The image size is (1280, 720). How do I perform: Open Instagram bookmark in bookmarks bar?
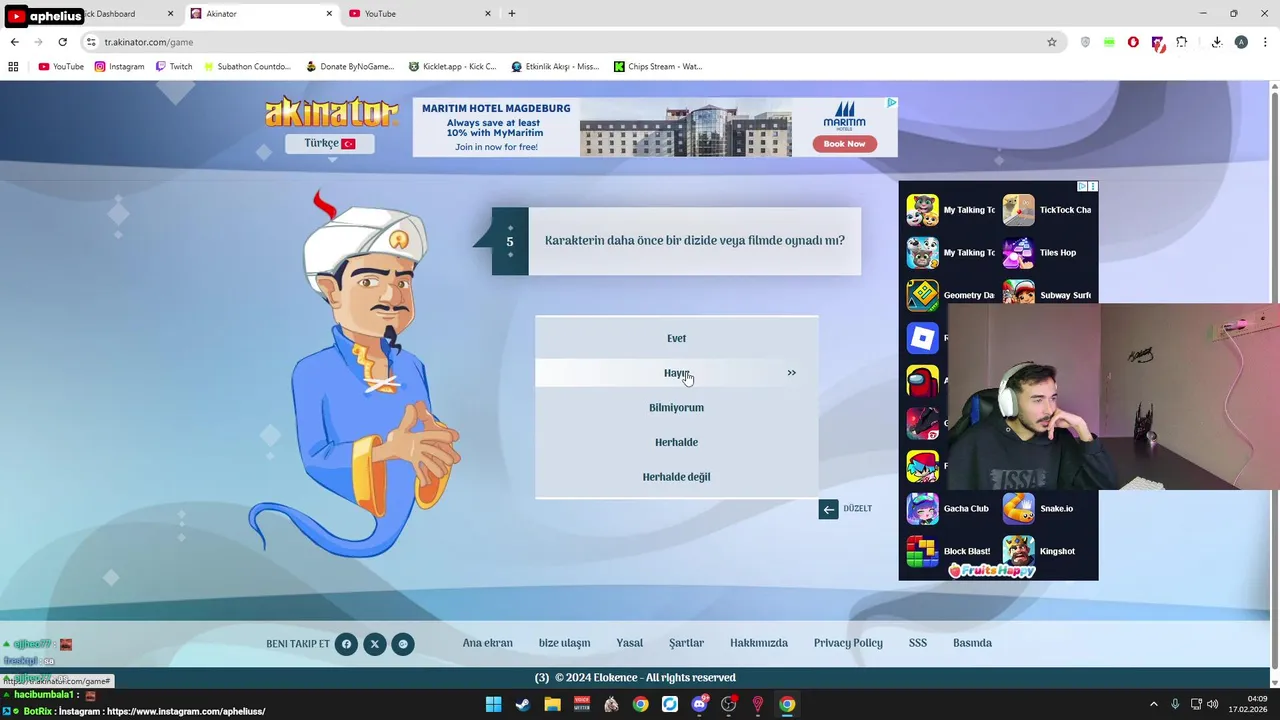click(x=119, y=67)
